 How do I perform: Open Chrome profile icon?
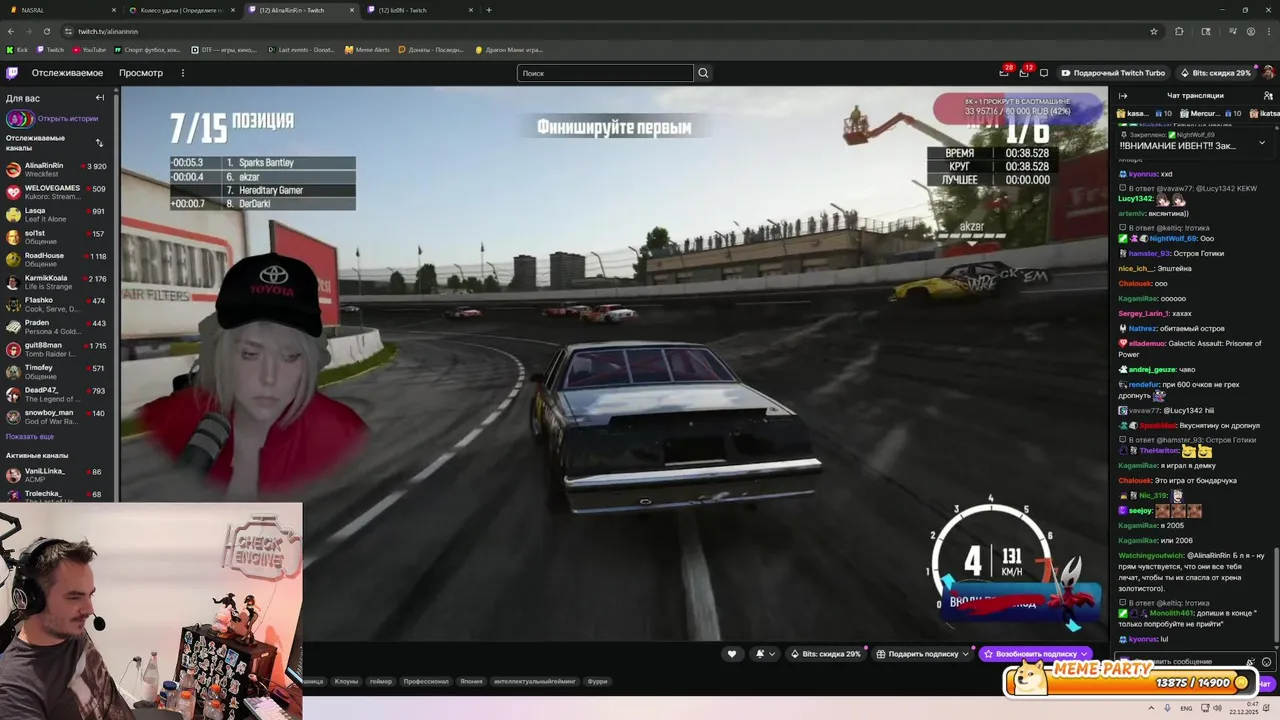[1250, 31]
